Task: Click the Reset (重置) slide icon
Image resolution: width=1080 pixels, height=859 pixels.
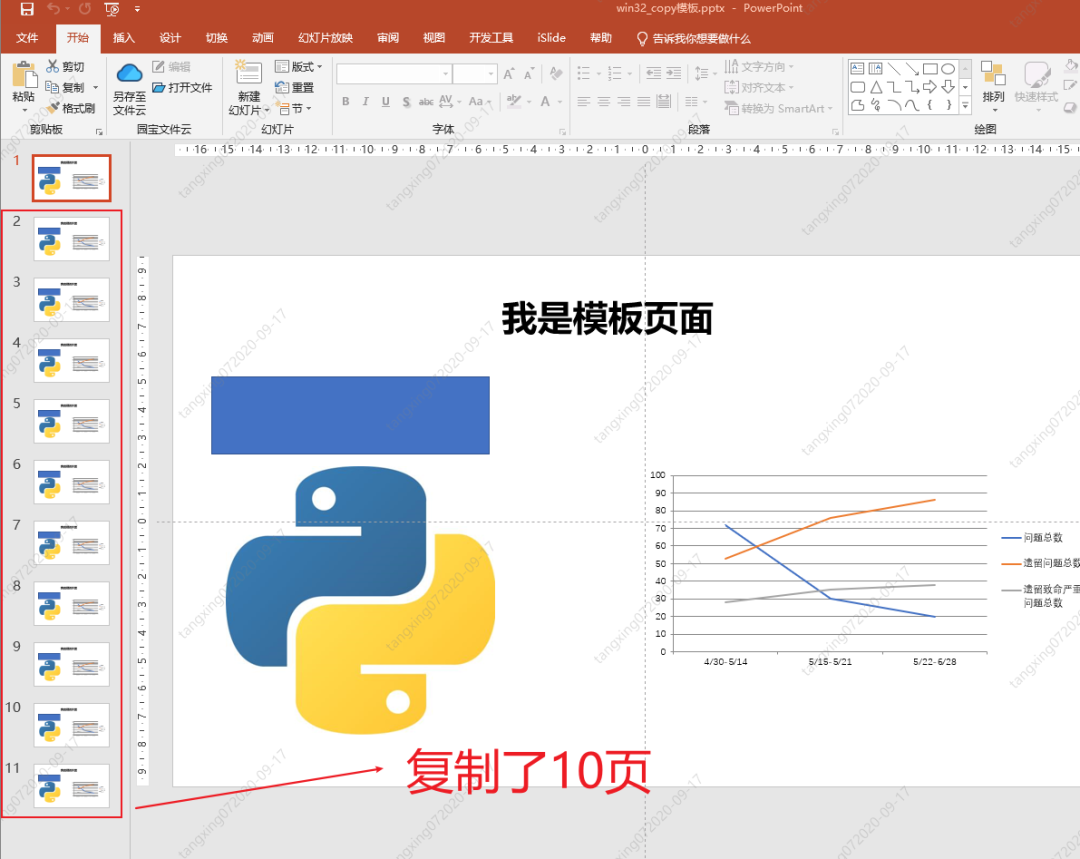Action: tap(297, 86)
